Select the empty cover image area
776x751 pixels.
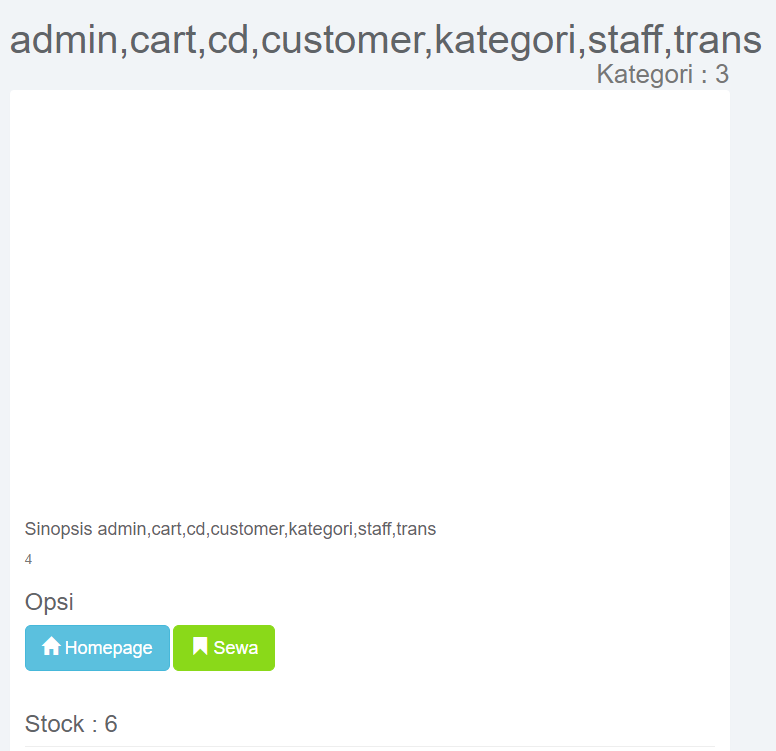pos(370,300)
